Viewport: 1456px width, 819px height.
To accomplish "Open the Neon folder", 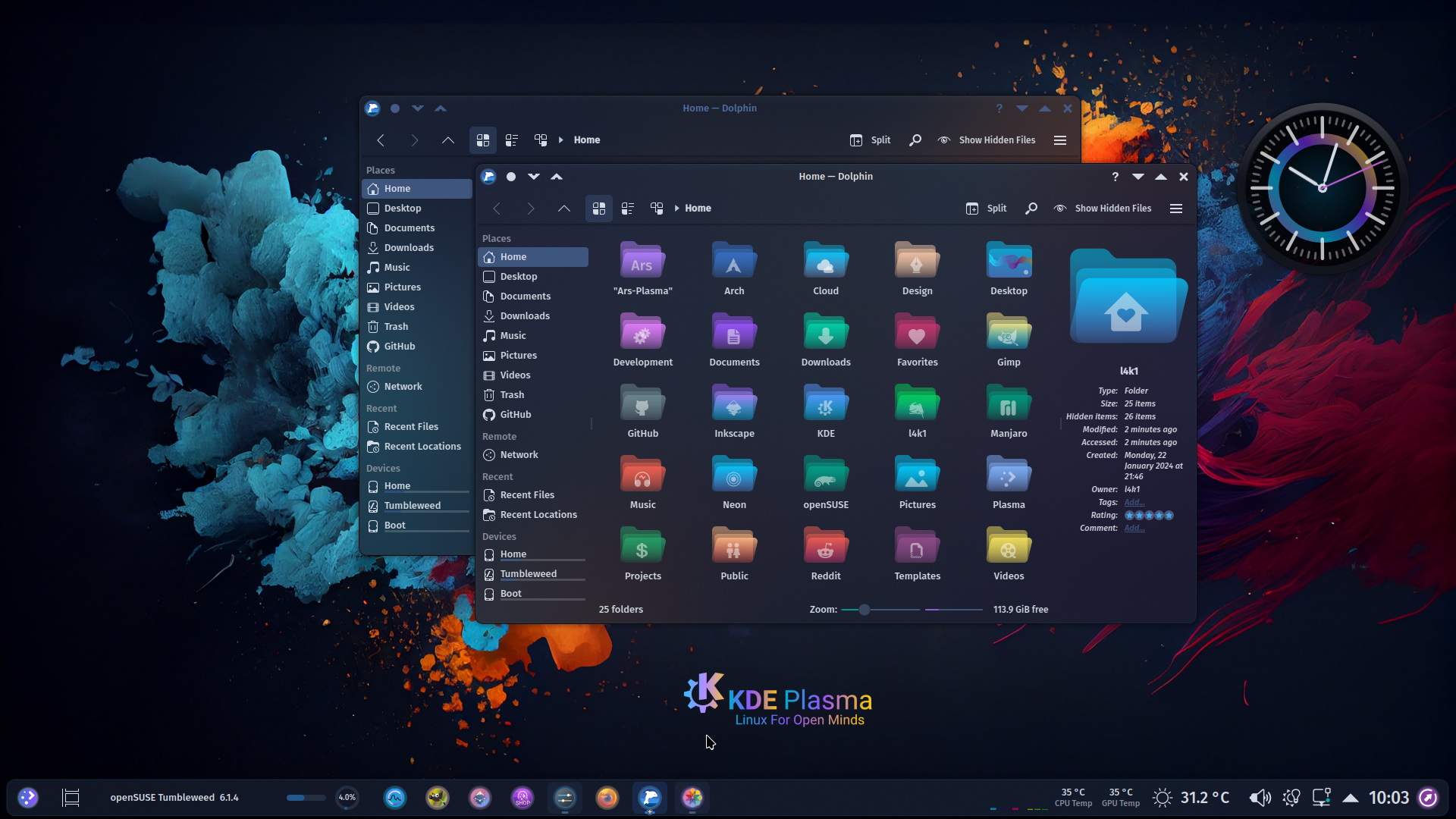I will [734, 482].
